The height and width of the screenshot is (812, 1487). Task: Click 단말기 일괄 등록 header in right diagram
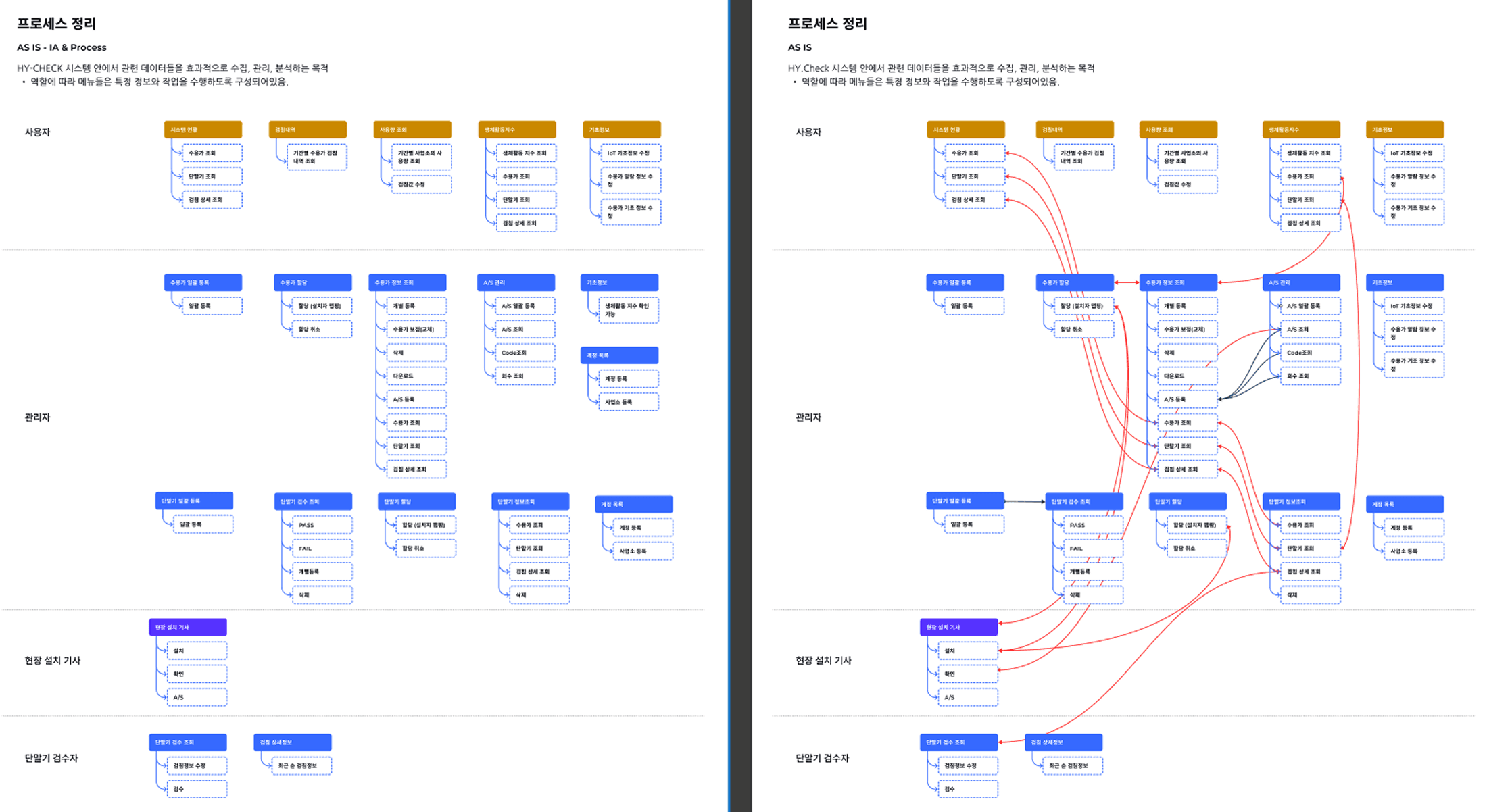[965, 501]
